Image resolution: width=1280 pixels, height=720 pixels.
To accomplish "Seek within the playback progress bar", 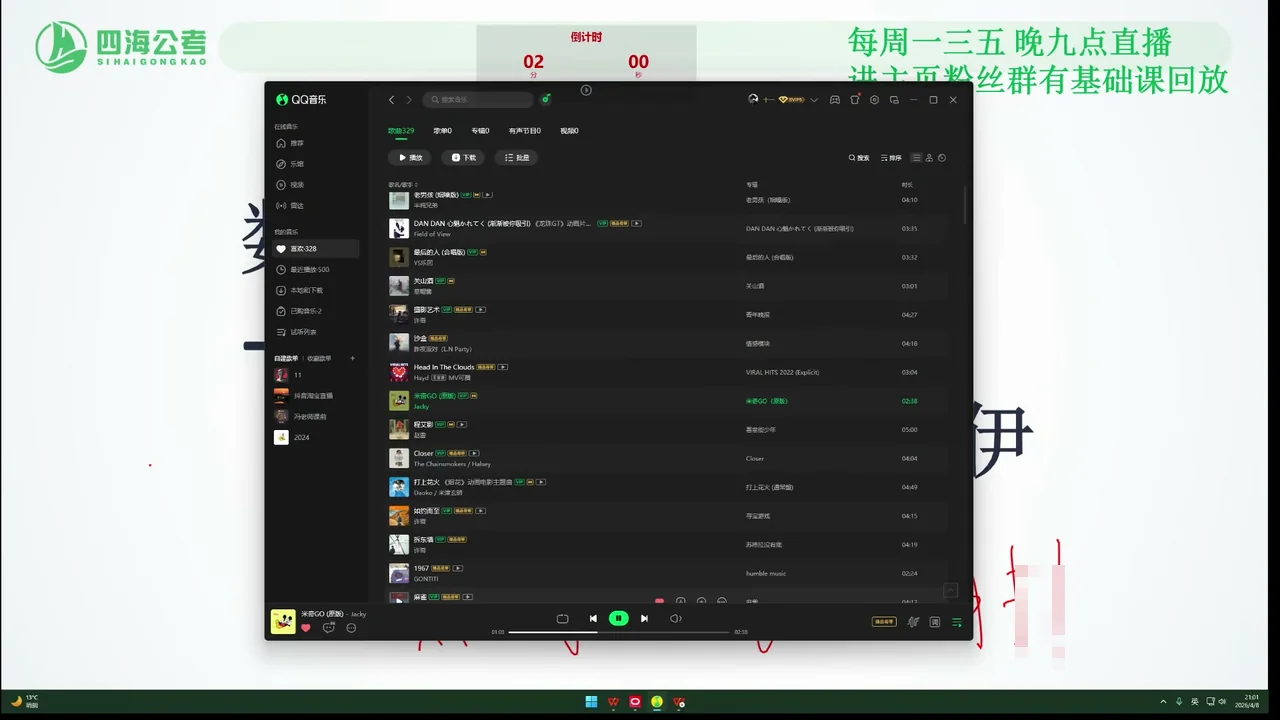I will pyautogui.click(x=619, y=632).
